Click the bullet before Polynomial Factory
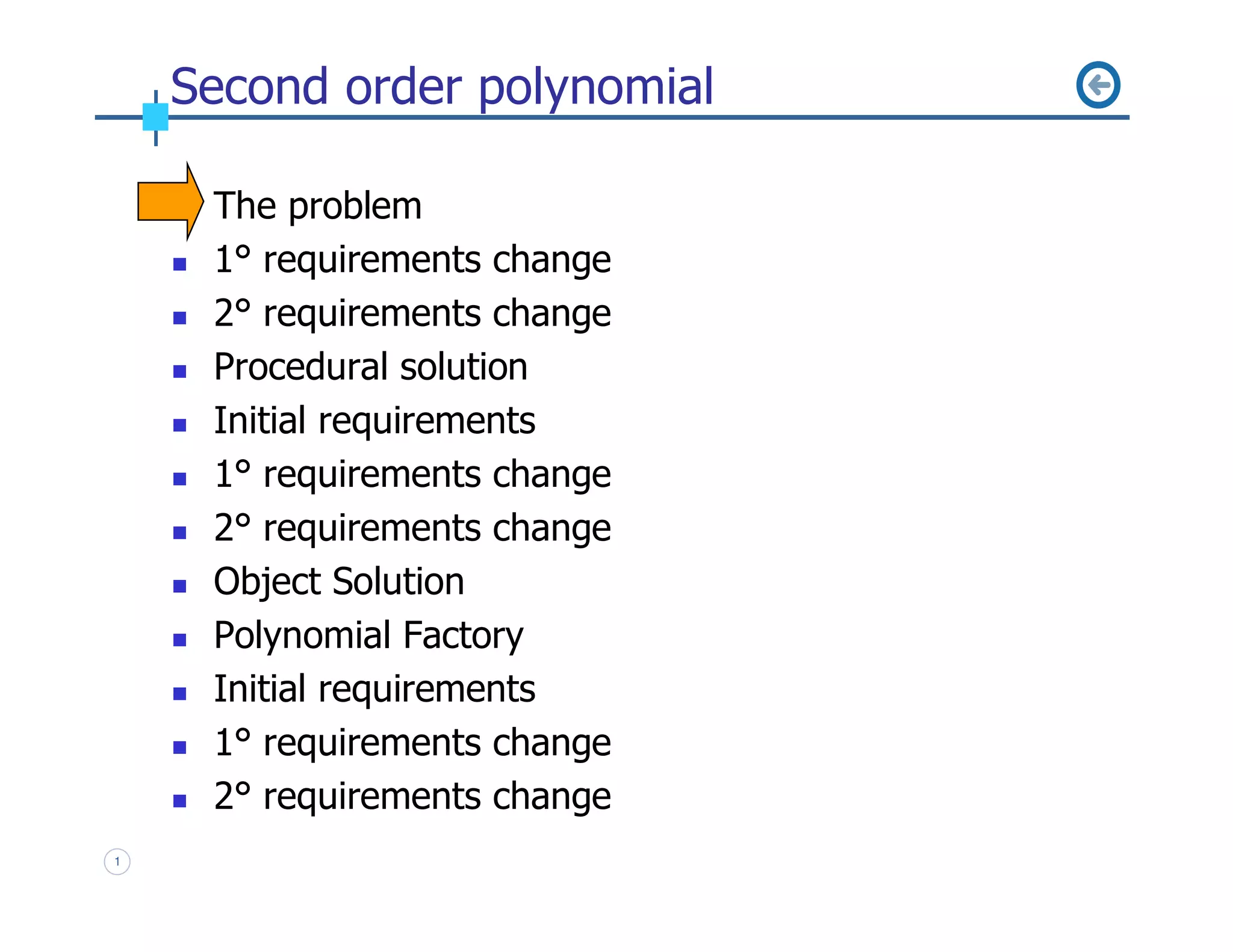This screenshot has height=952, width=1233. 179,640
